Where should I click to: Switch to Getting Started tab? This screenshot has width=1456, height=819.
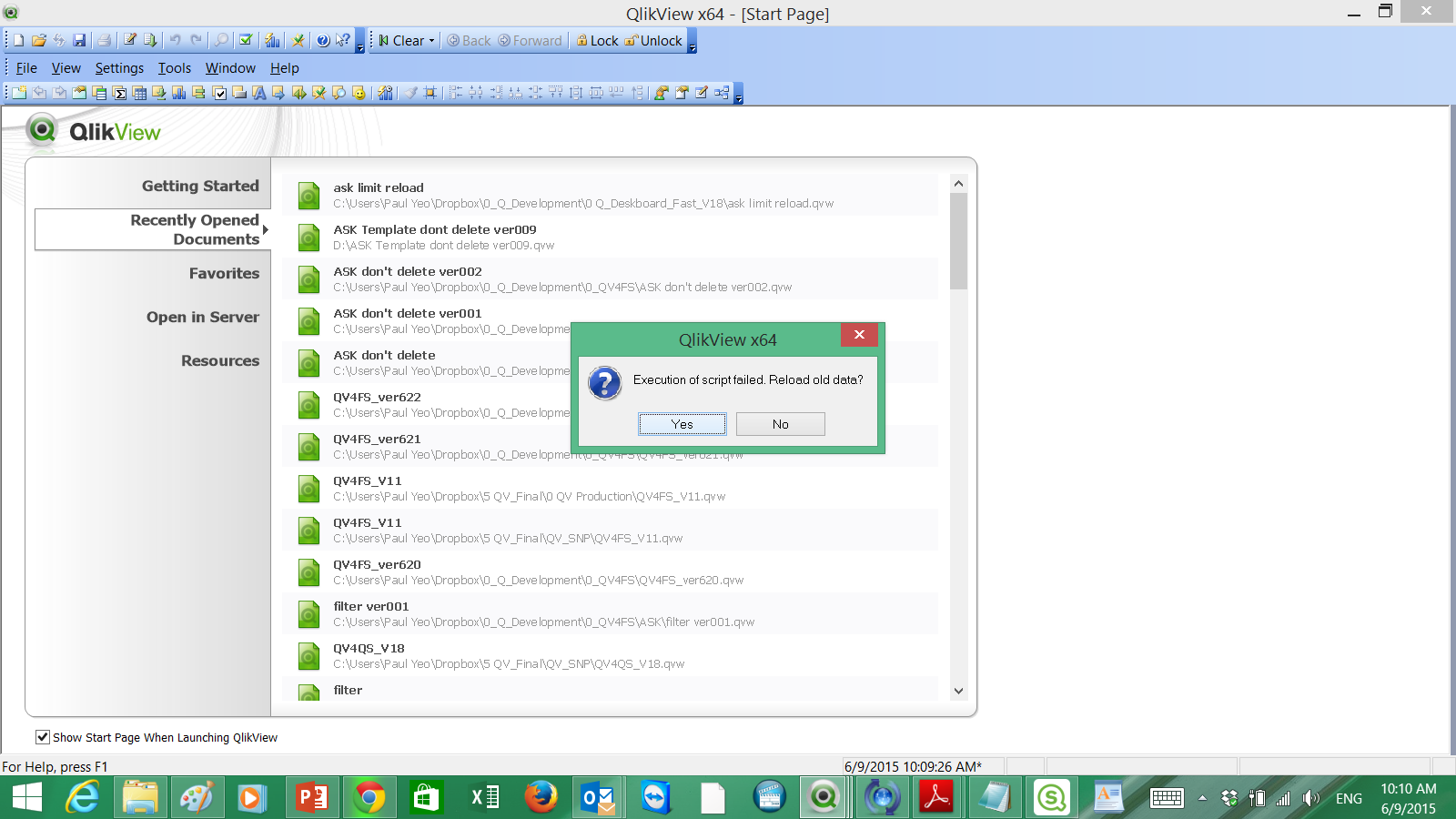point(200,186)
